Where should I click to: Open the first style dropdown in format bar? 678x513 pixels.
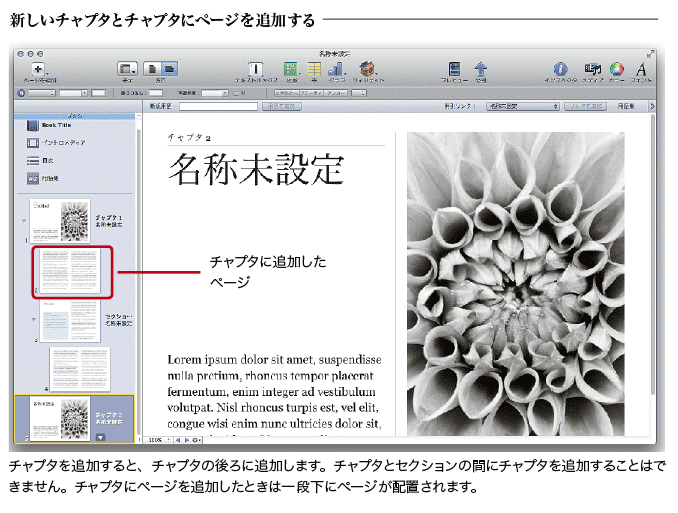[42, 93]
